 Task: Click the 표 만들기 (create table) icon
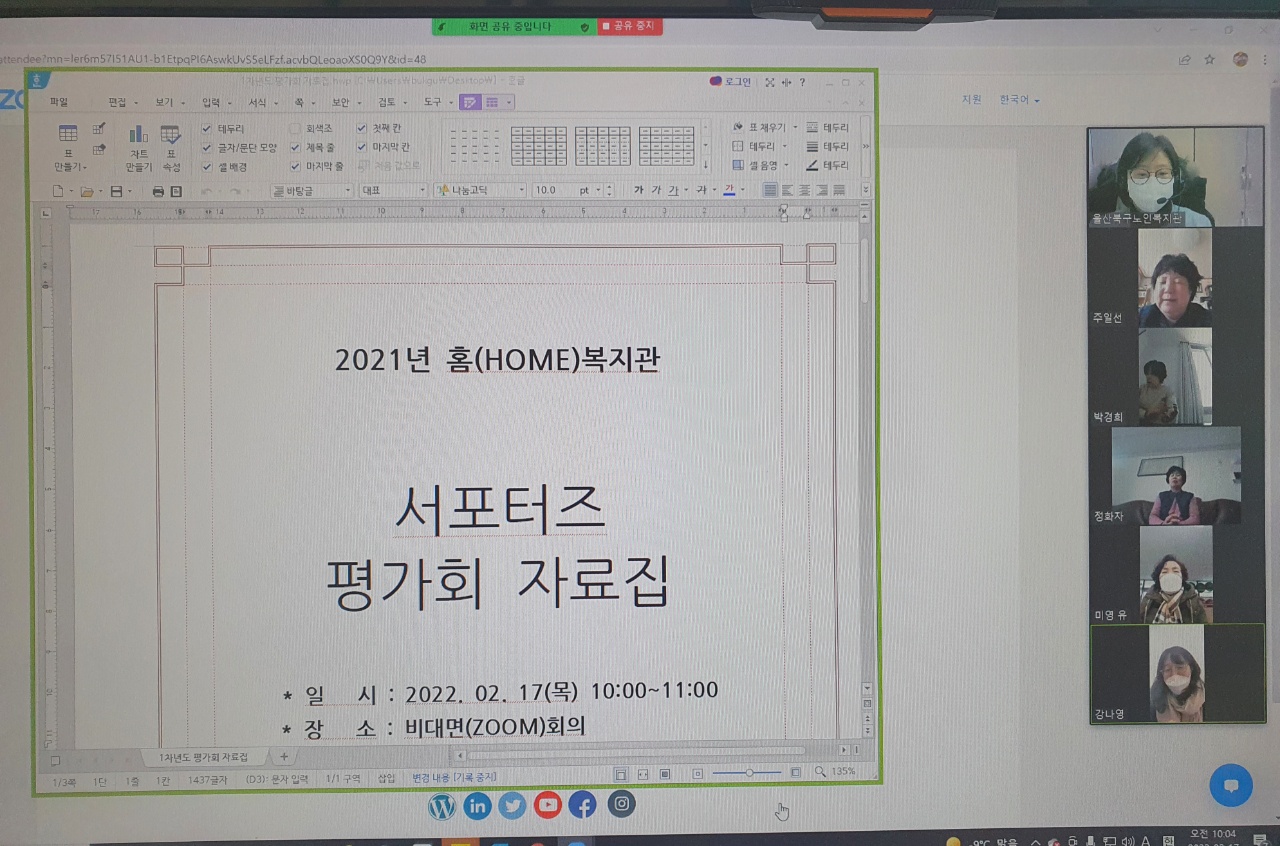coord(68,134)
